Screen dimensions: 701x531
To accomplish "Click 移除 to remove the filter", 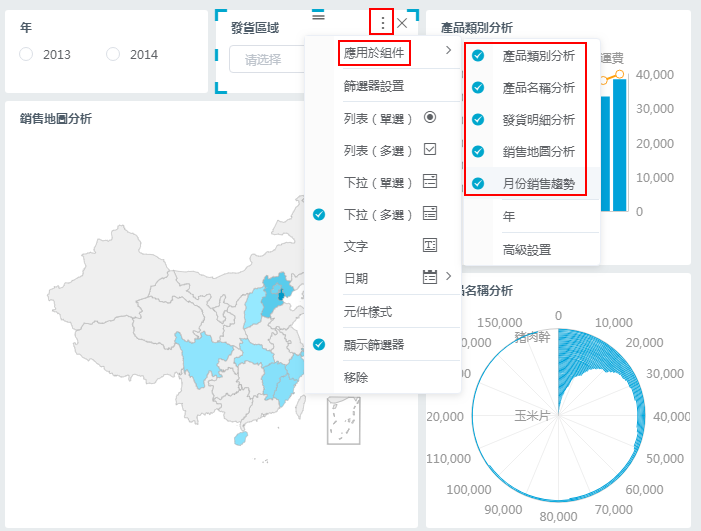I will 356,377.
